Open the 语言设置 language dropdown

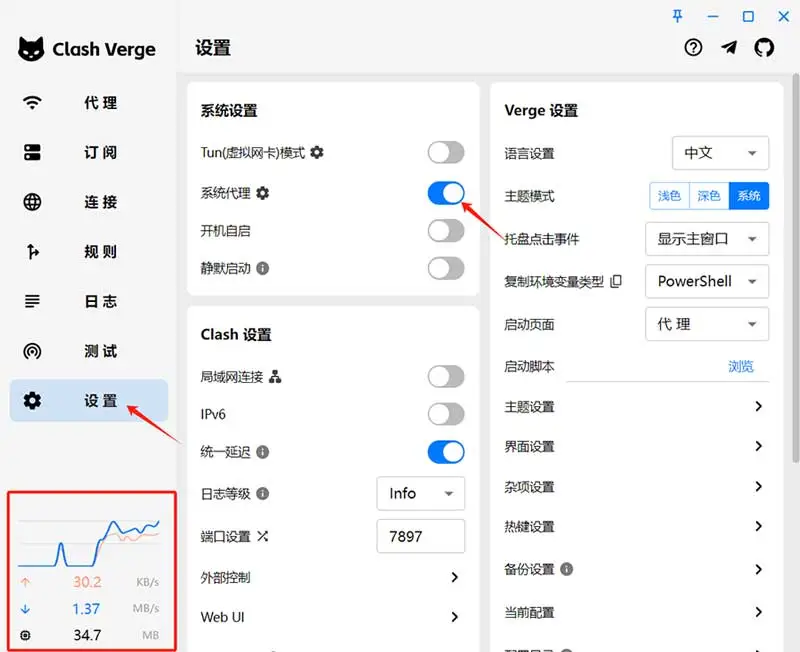click(x=720, y=153)
